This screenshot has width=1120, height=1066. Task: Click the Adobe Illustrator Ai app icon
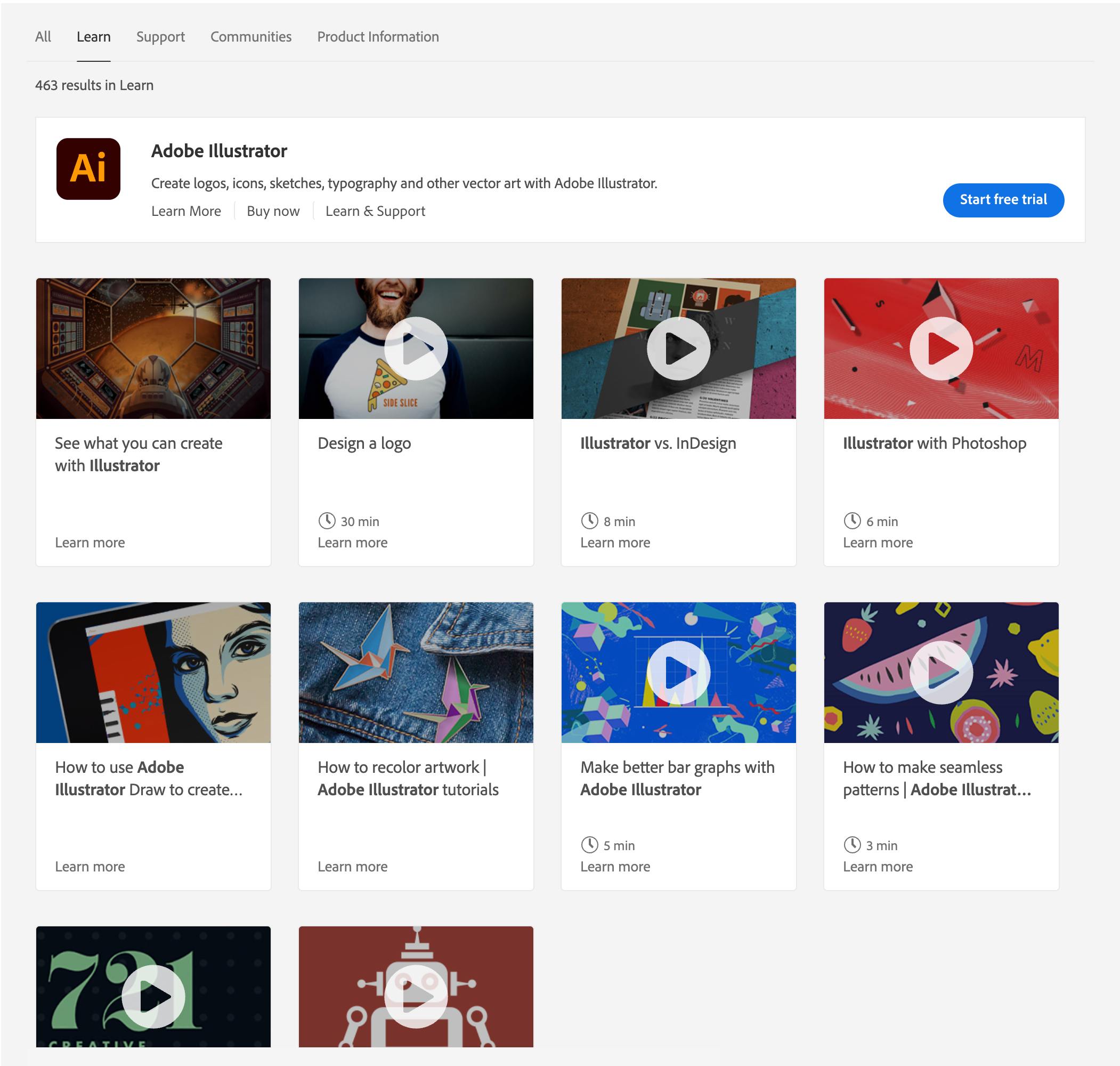click(x=88, y=169)
